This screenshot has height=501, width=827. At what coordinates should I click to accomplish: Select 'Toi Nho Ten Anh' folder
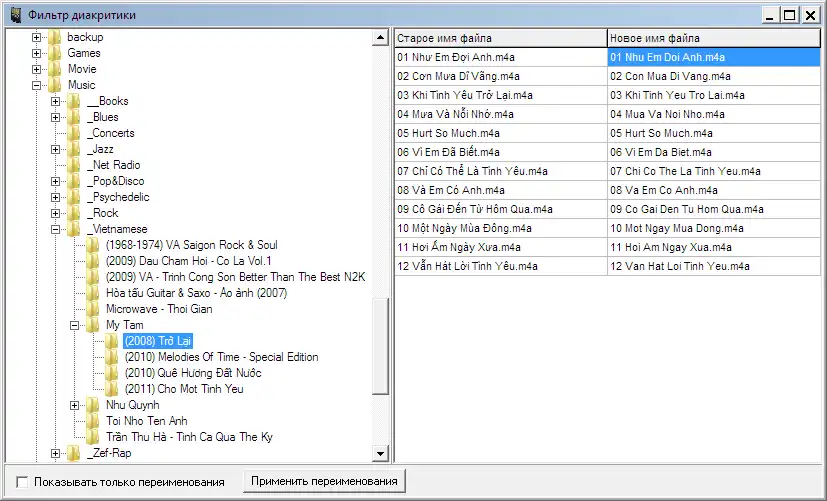[147, 421]
